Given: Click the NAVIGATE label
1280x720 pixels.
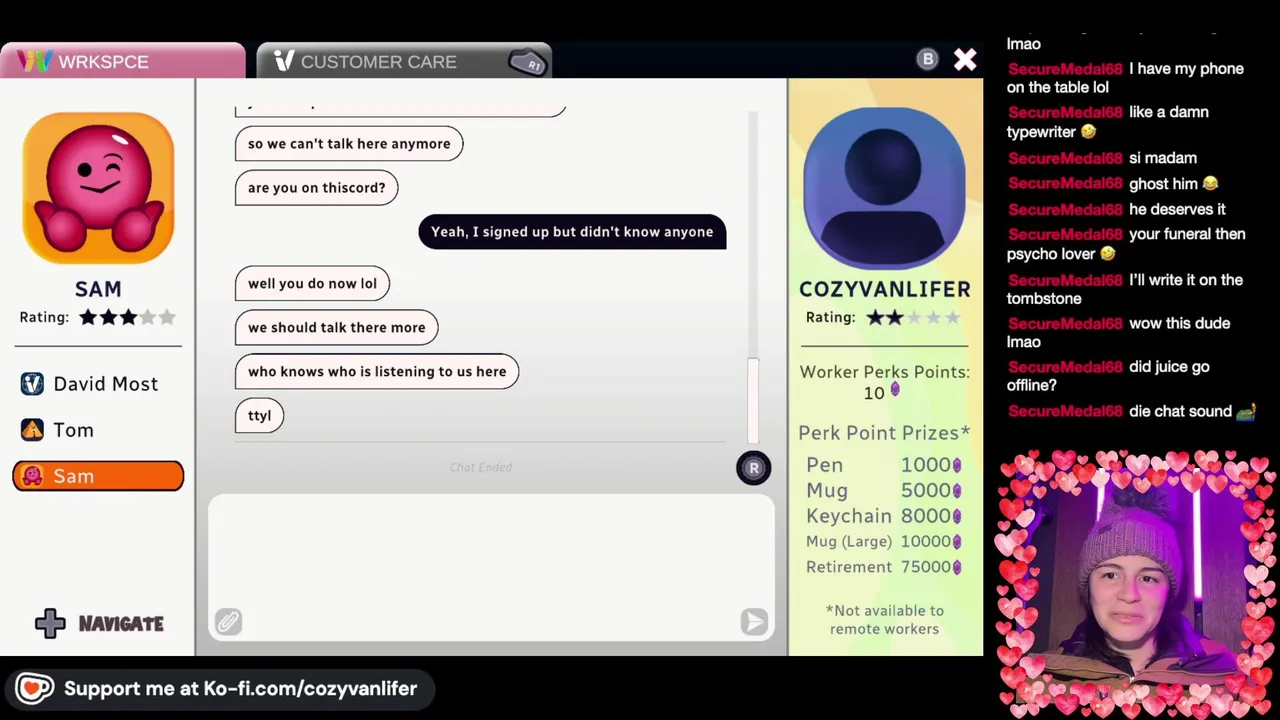Looking at the screenshot, I should click(121, 624).
